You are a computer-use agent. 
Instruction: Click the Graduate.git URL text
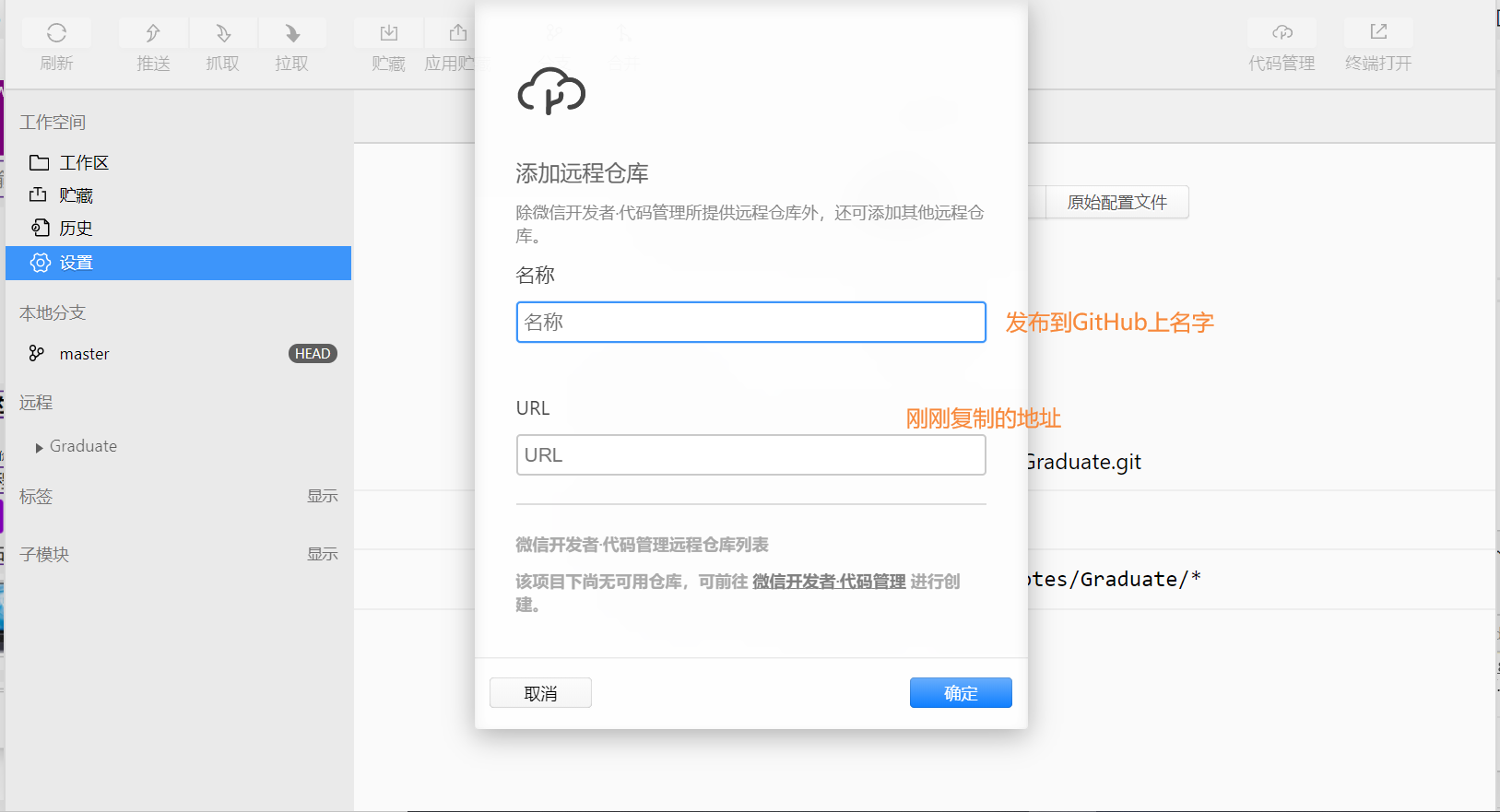1083,462
